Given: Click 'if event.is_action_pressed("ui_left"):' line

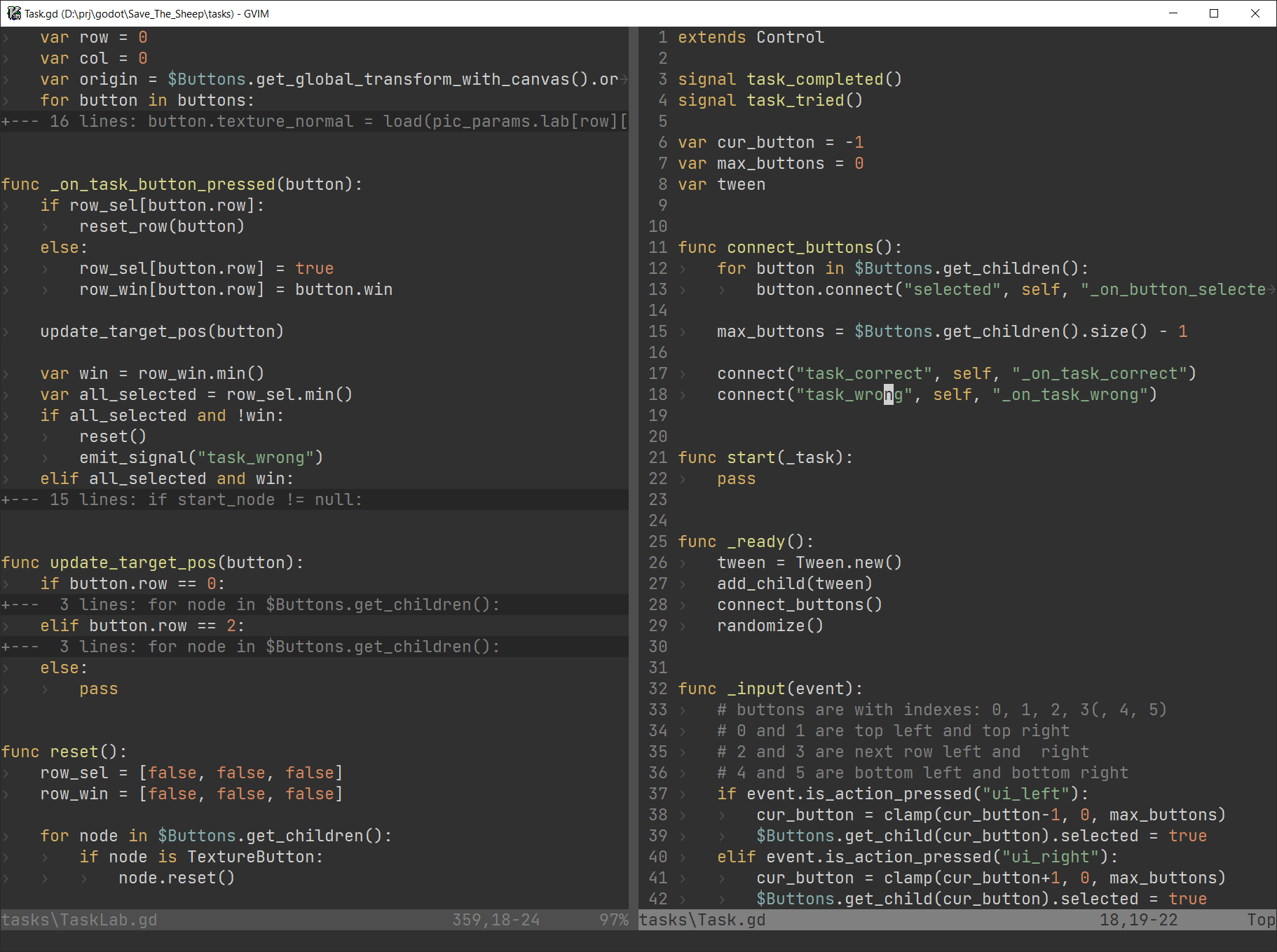Looking at the screenshot, I should tap(903, 794).
